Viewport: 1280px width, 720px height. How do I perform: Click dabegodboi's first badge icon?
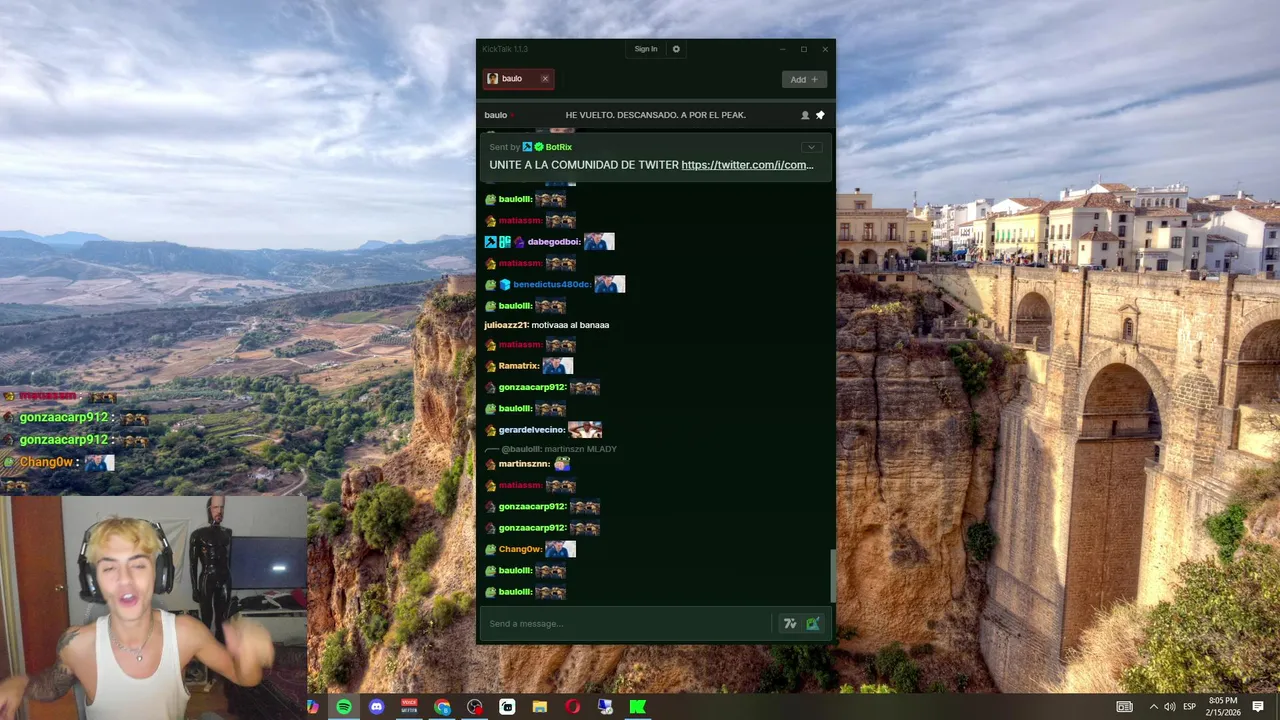(491, 242)
